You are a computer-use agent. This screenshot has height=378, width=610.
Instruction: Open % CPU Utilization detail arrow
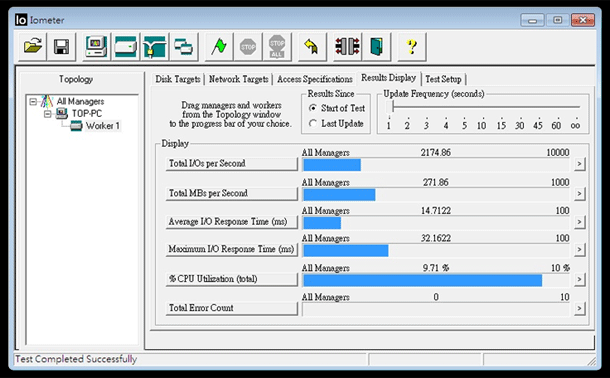point(579,279)
